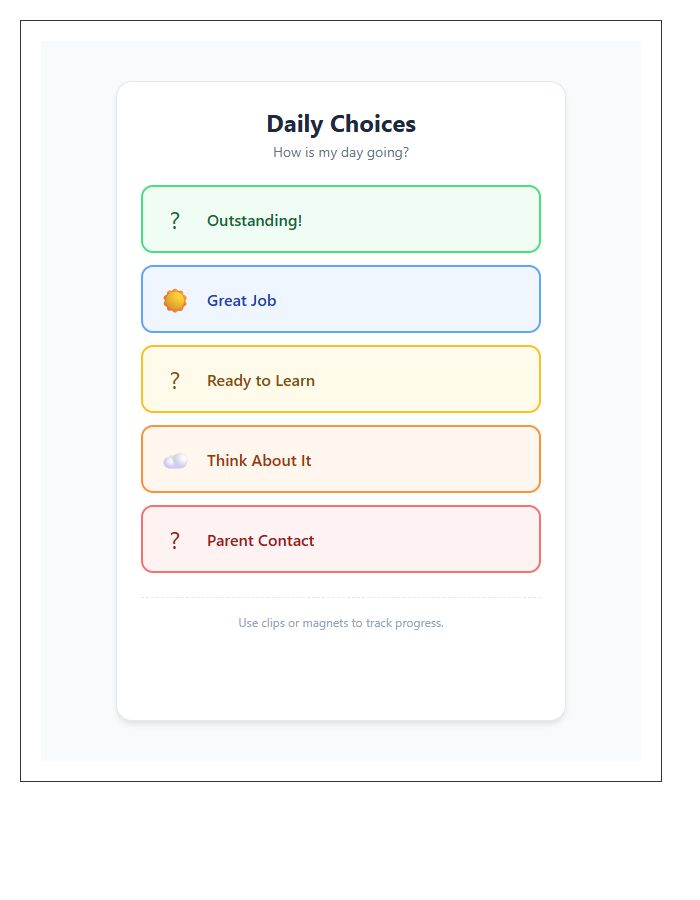Click the dashed divider above the footer

click(341, 598)
